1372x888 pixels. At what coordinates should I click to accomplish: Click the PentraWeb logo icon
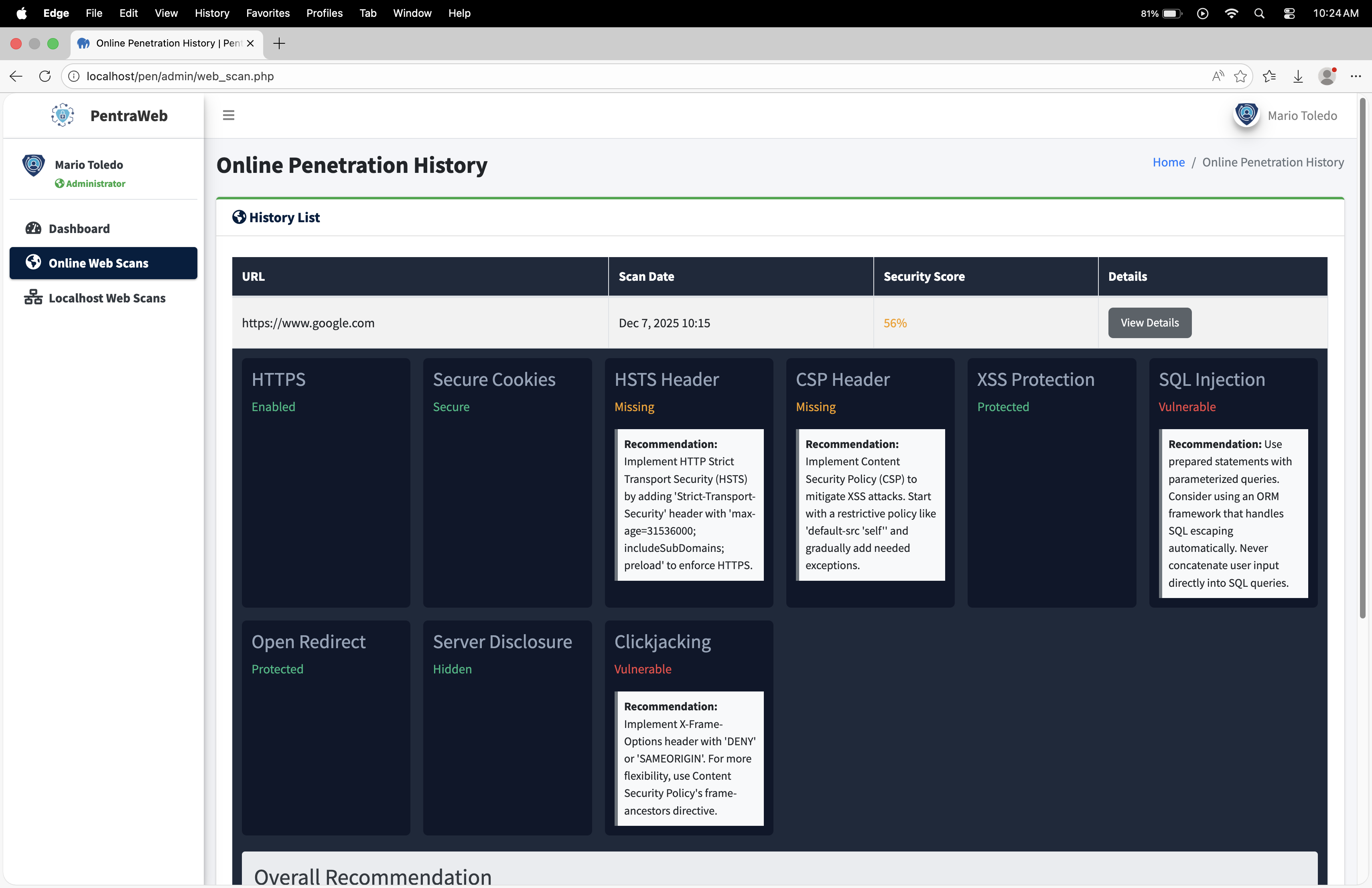point(62,115)
